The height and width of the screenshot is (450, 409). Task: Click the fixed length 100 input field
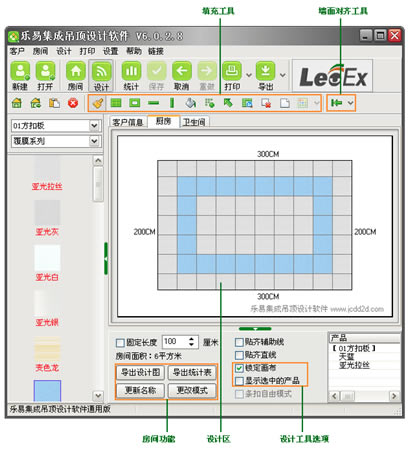point(175,342)
